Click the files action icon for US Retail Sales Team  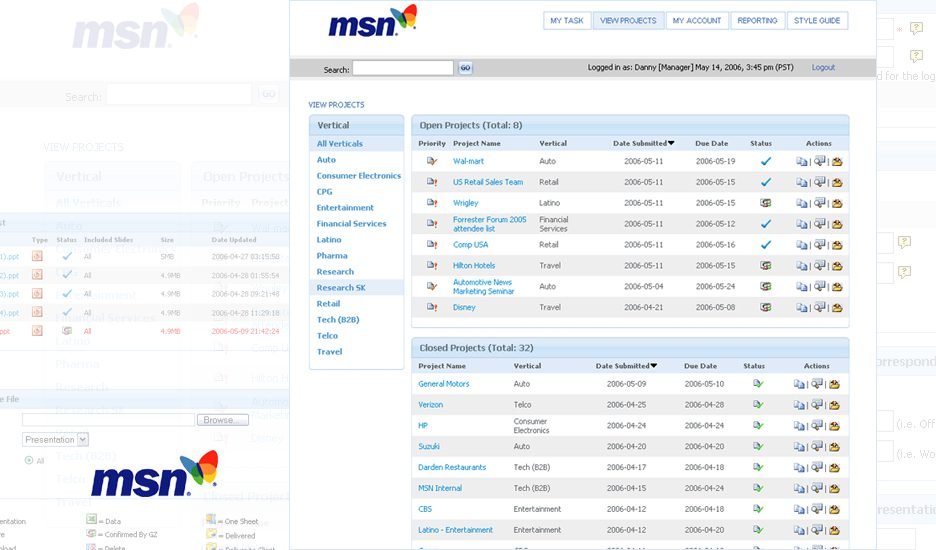coord(801,182)
